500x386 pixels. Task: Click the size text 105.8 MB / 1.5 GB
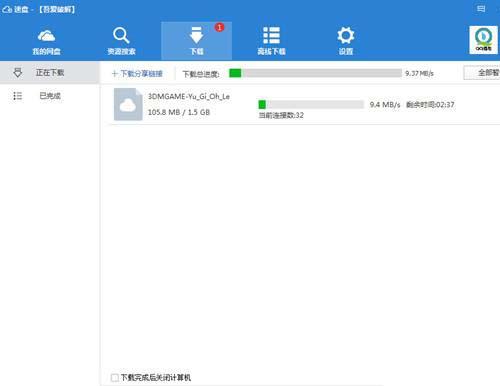(179, 112)
